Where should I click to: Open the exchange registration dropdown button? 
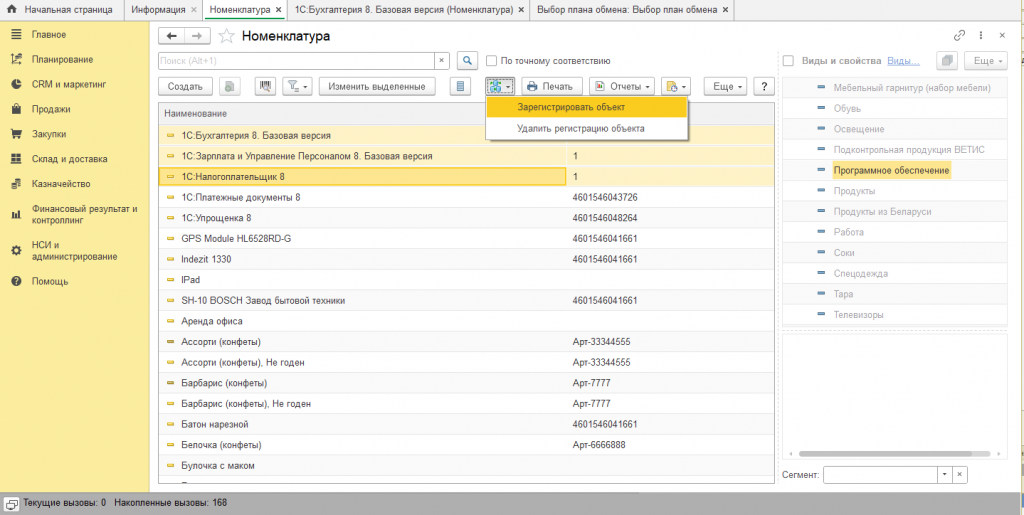[500, 86]
